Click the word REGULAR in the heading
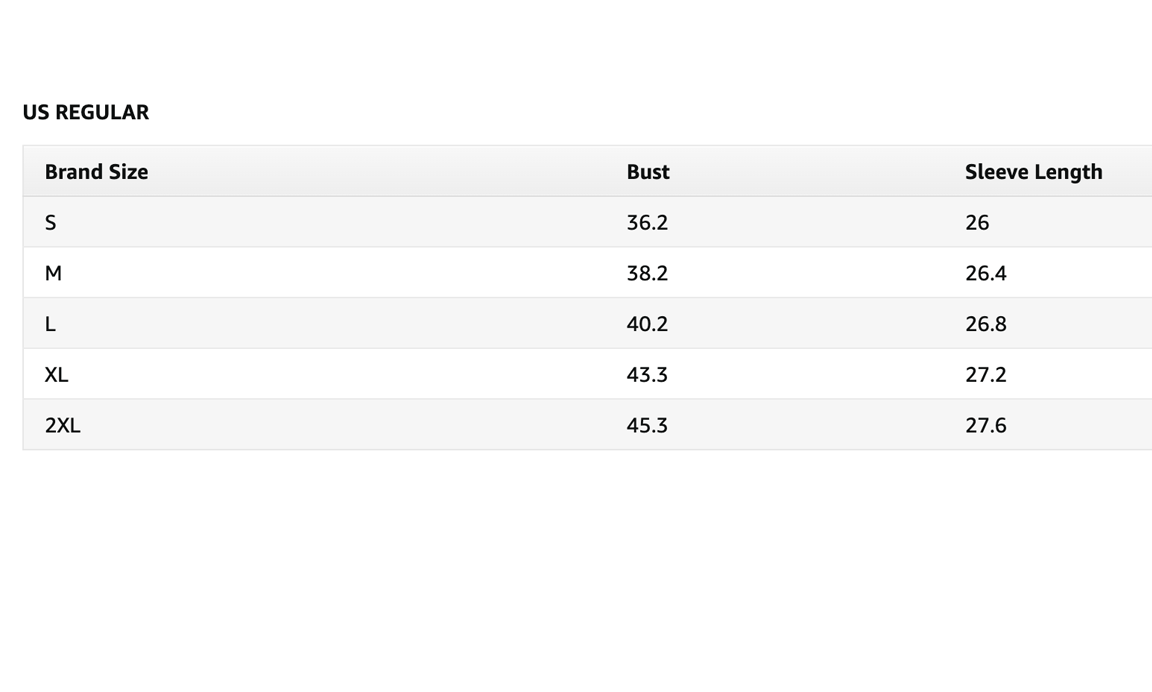1152x692 pixels. coord(102,112)
